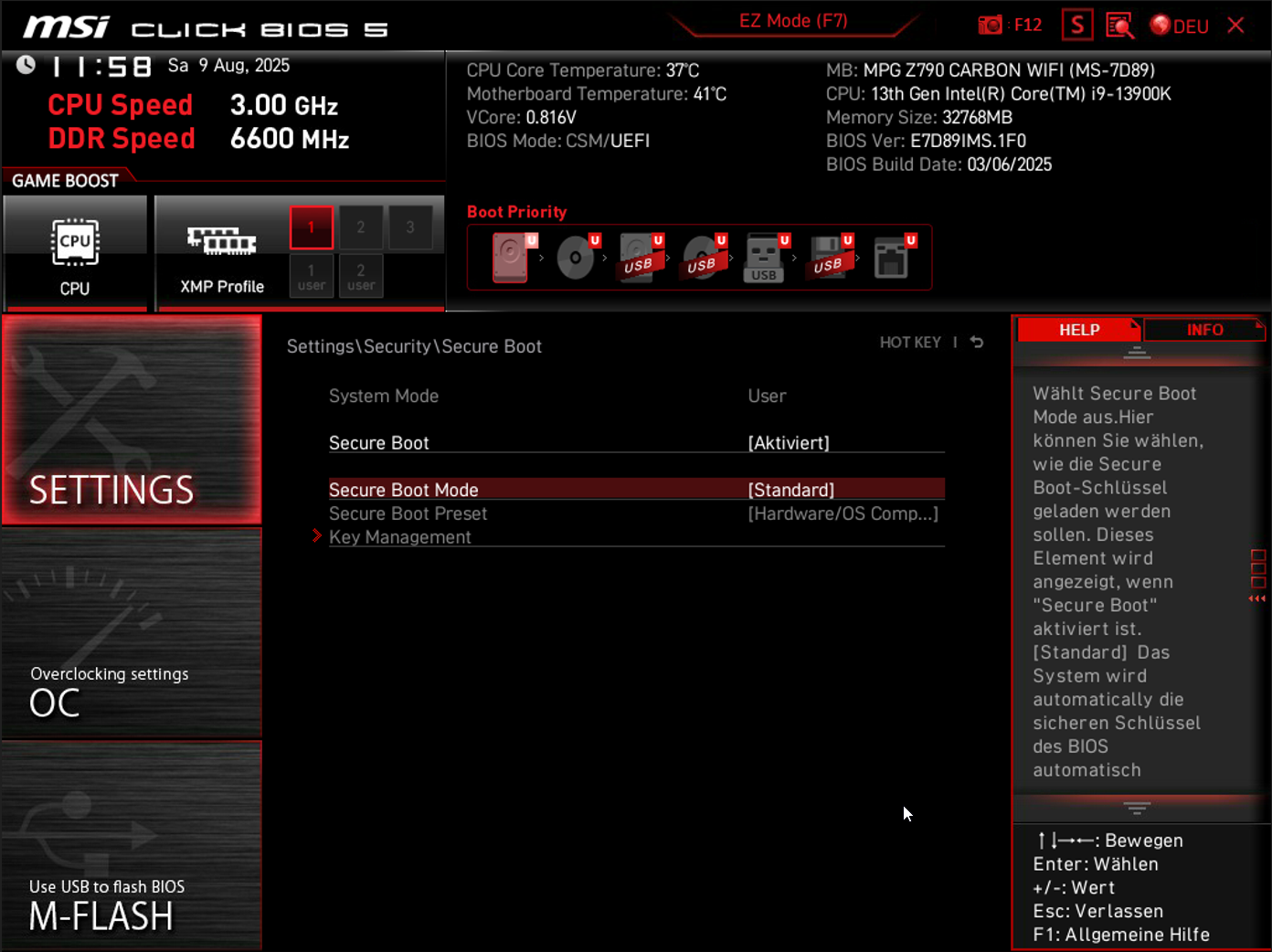Switch to the HELP tab
Viewport: 1272px width, 952px height.
coord(1079,330)
